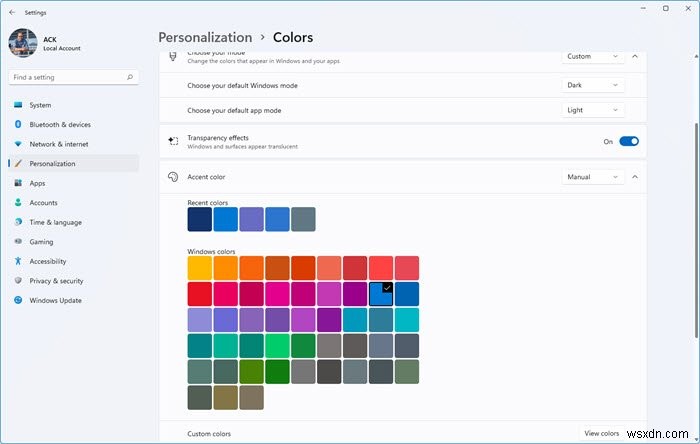Turn off Transparency effects switch
The width and height of the screenshot is (700, 444).
(x=629, y=142)
